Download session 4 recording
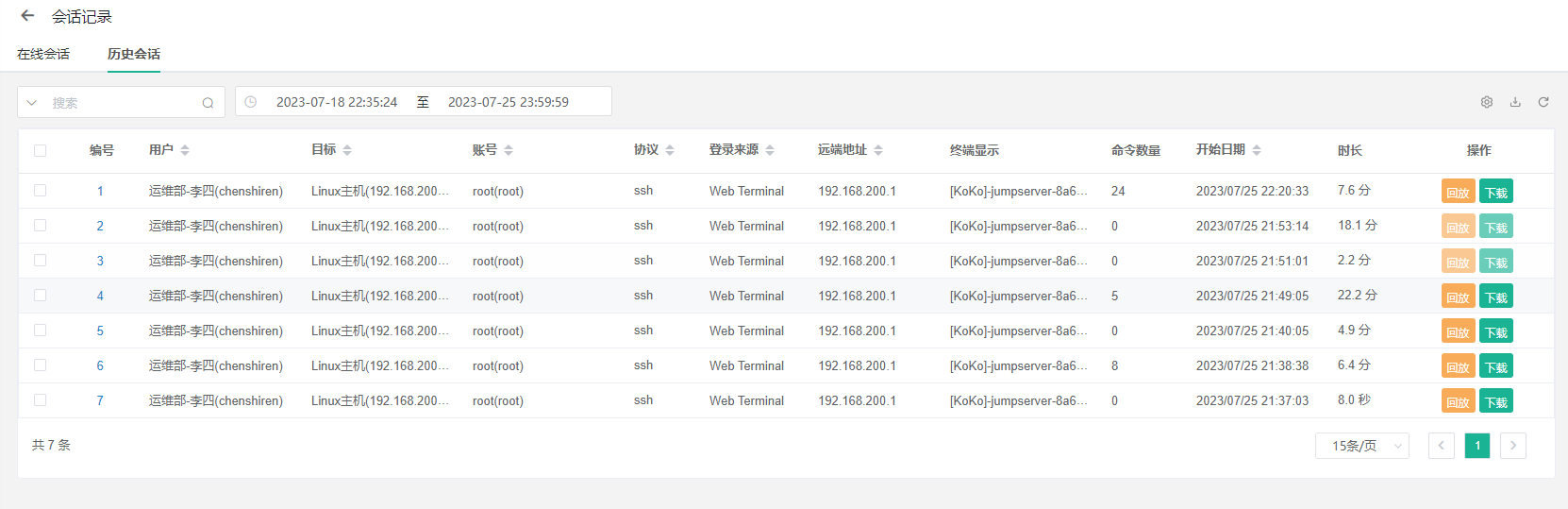1568x509 pixels. point(1496,297)
